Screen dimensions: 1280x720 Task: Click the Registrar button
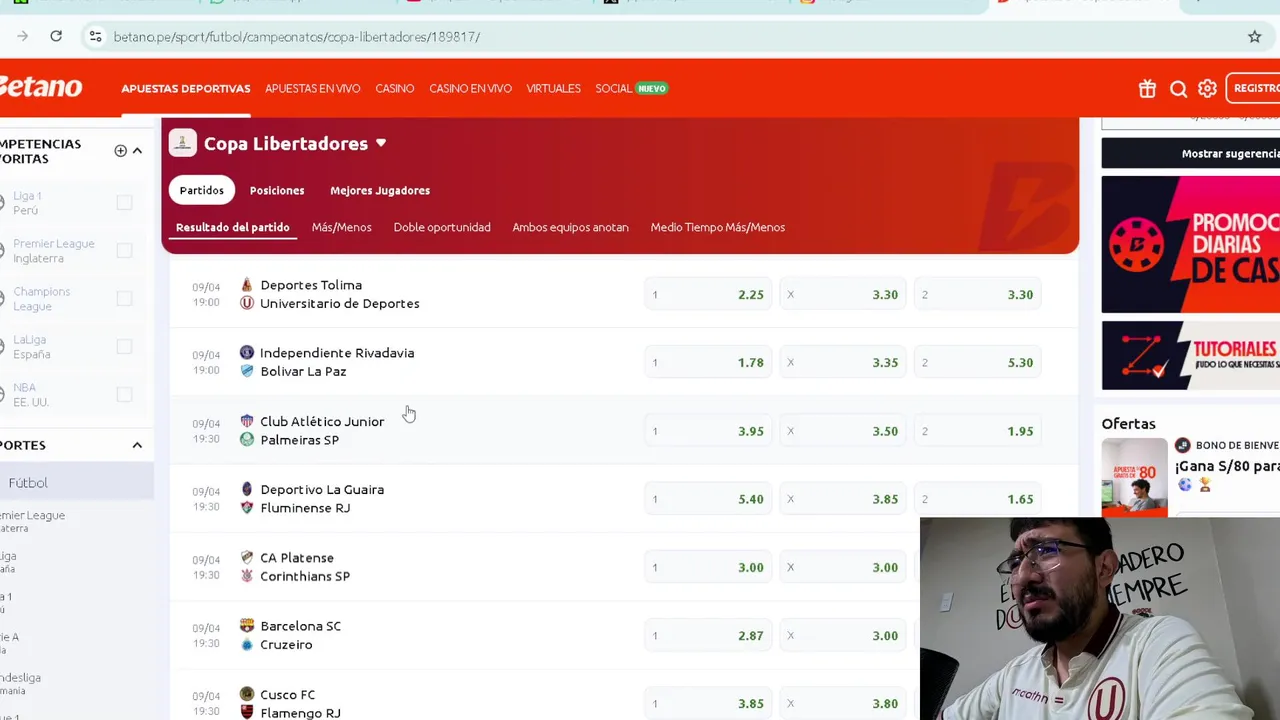click(1254, 89)
